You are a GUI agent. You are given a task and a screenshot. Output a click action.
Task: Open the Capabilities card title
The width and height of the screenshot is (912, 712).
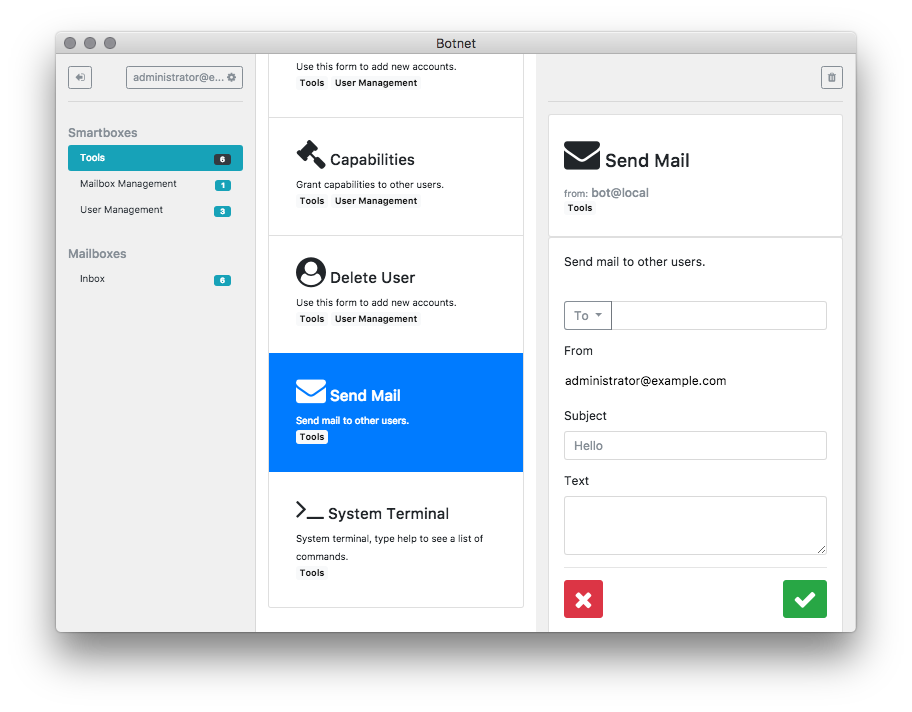point(372,160)
